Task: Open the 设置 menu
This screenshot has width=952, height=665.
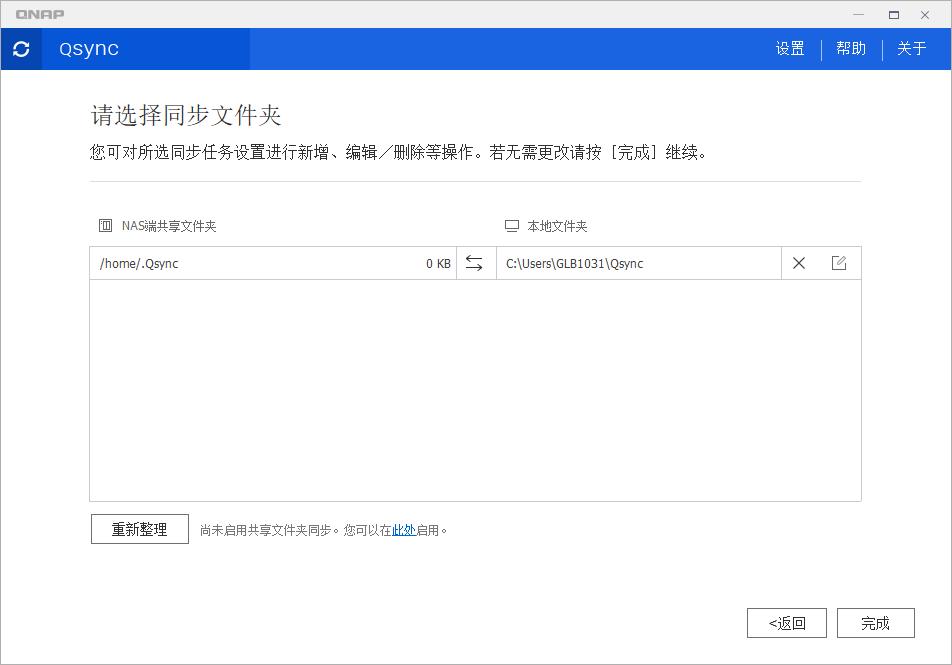Action: 789,48
